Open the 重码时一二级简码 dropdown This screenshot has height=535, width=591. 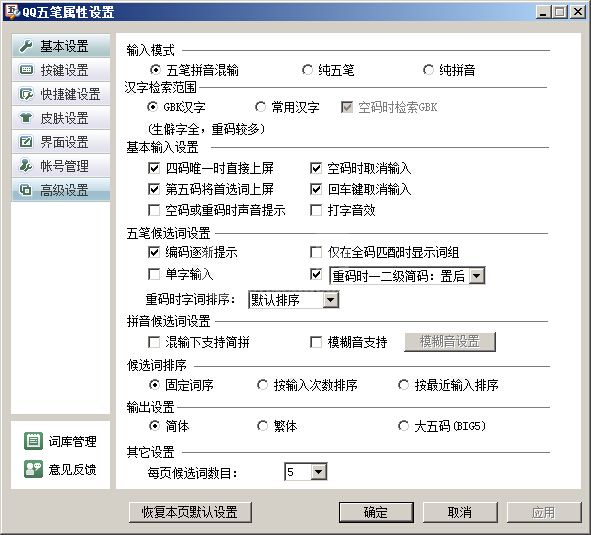[x=477, y=276]
